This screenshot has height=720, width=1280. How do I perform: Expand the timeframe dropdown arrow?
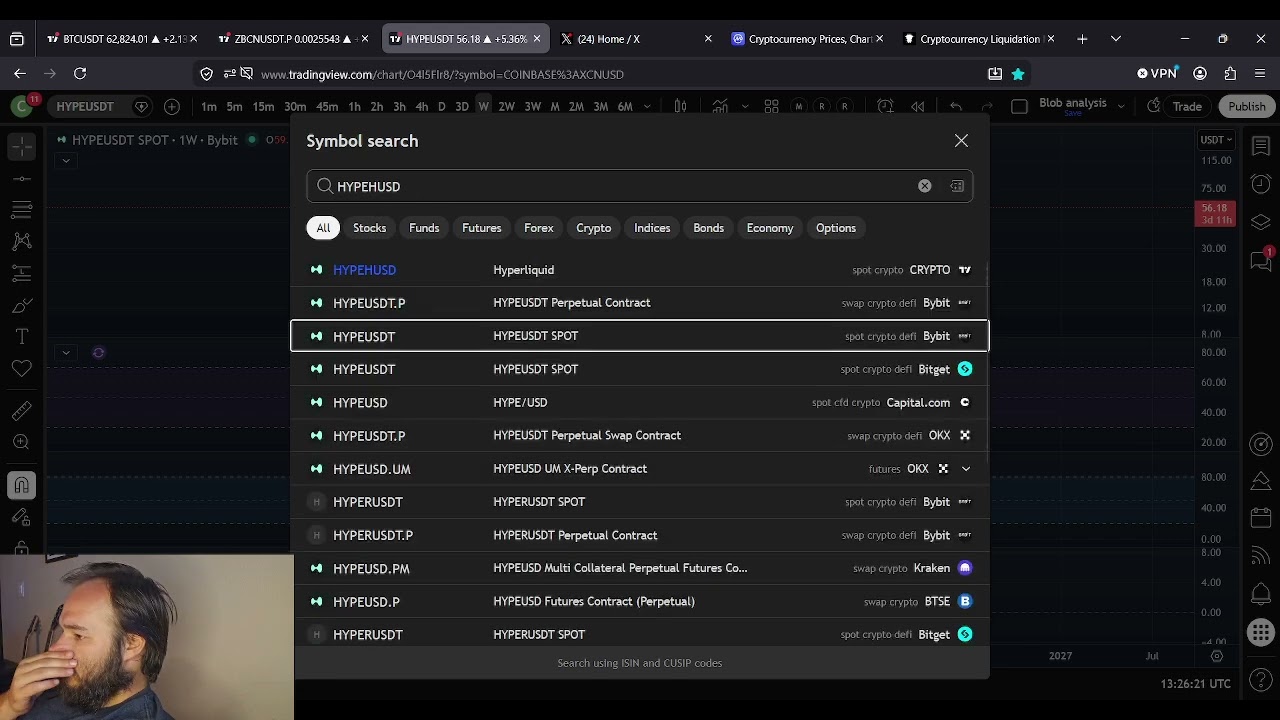(x=647, y=106)
